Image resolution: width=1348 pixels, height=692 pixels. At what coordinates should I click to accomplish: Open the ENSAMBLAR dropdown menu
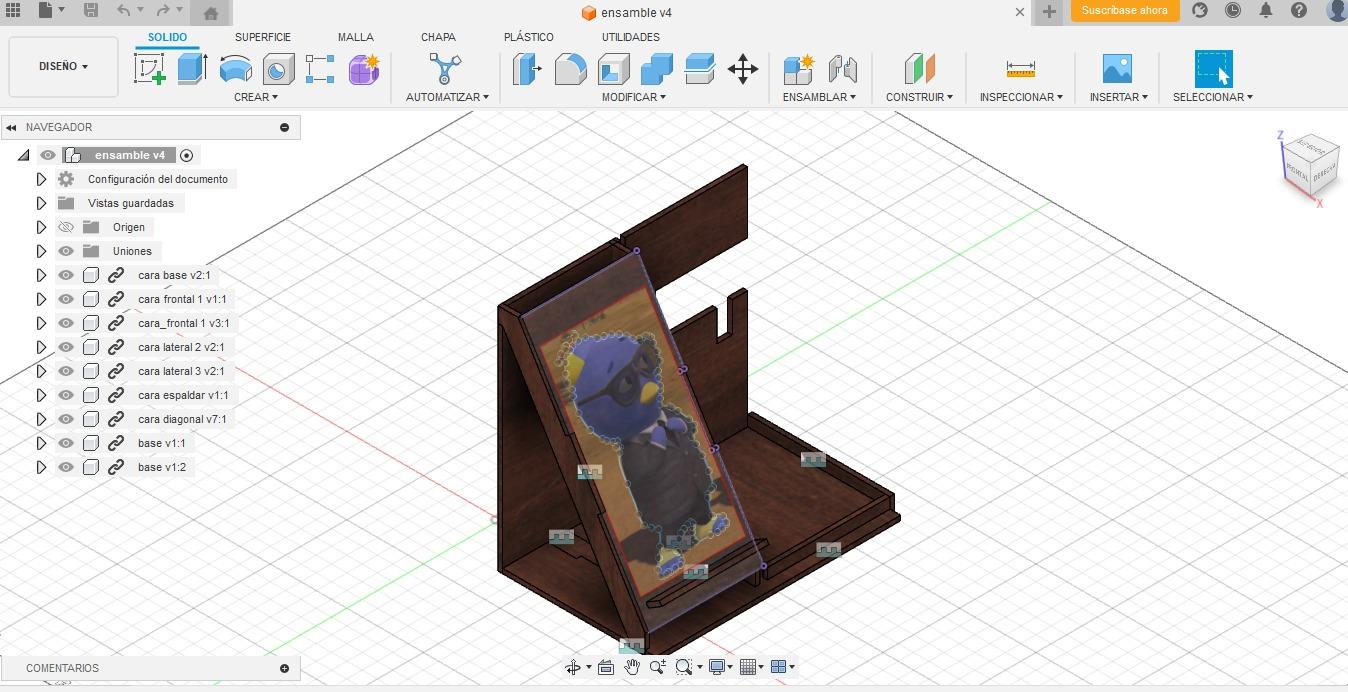pyautogui.click(x=819, y=97)
